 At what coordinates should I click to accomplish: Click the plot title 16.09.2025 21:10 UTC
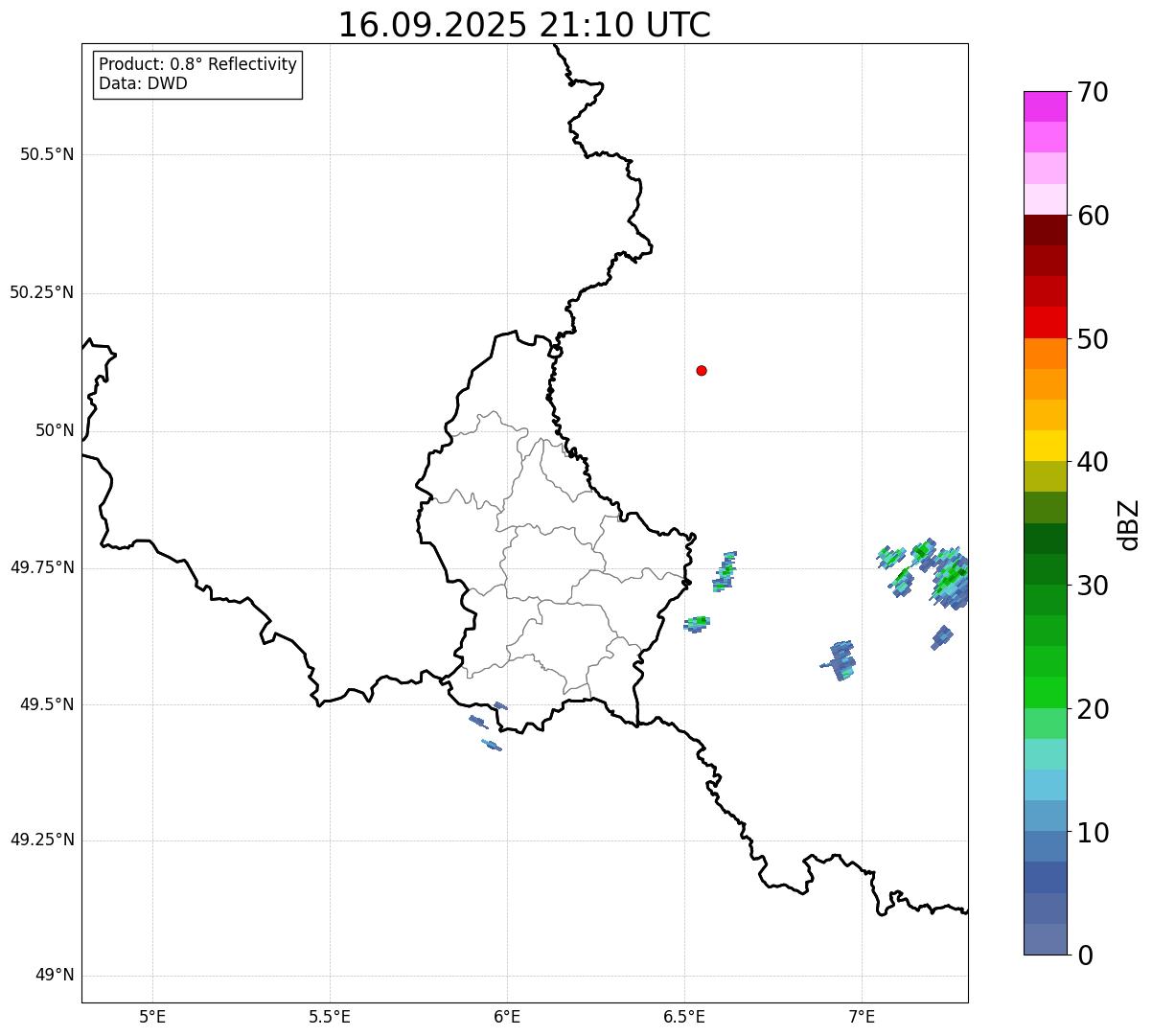(x=524, y=25)
